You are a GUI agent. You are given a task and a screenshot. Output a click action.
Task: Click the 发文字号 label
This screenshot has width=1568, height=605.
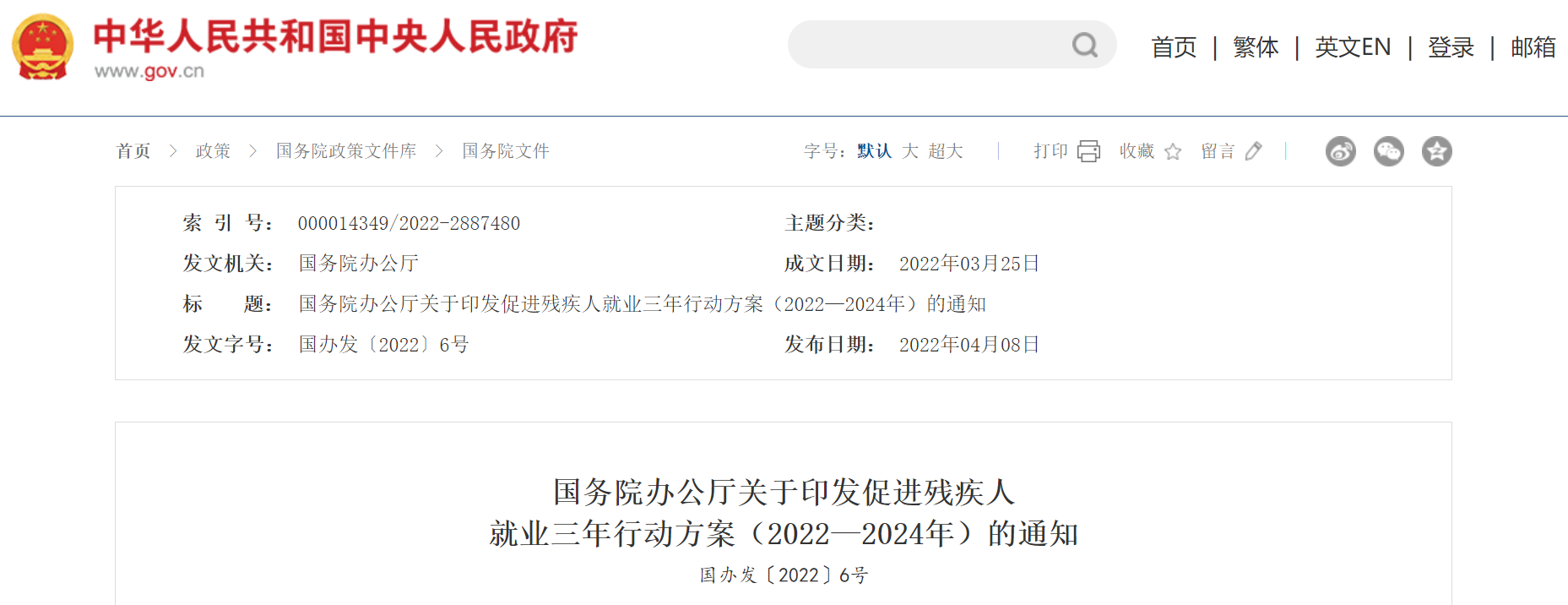coord(228,345)
